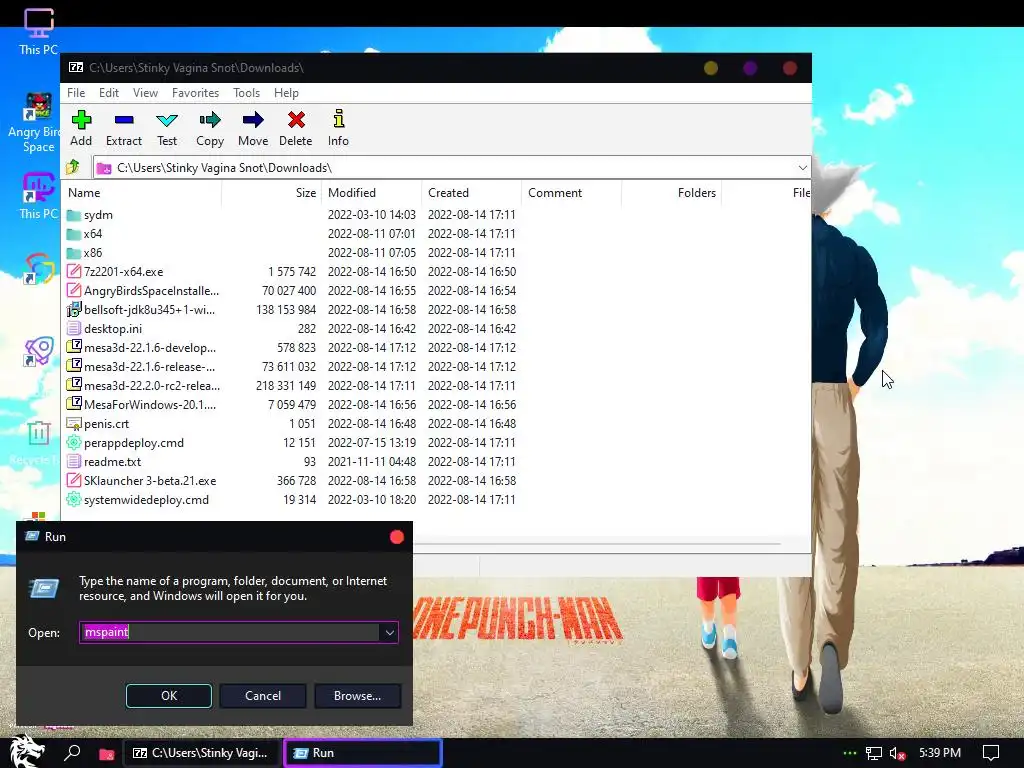
Task: Open the network tray icon
Action: pos(874,754)
